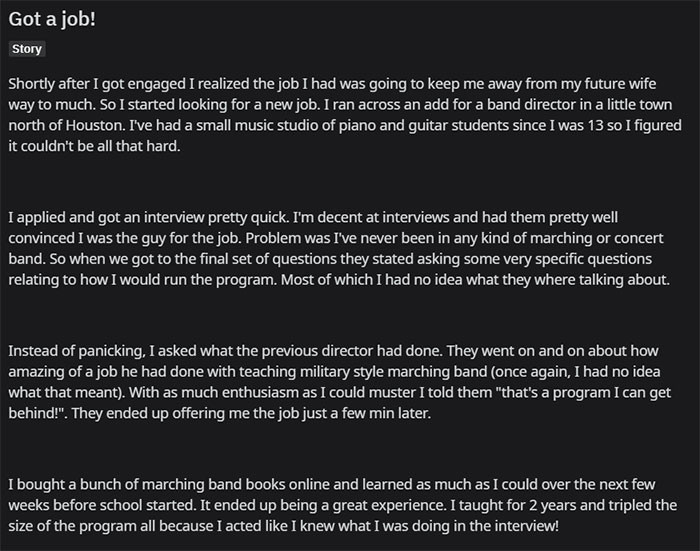Click the paragraph beginning "I applied and got"

click(340, 248)
